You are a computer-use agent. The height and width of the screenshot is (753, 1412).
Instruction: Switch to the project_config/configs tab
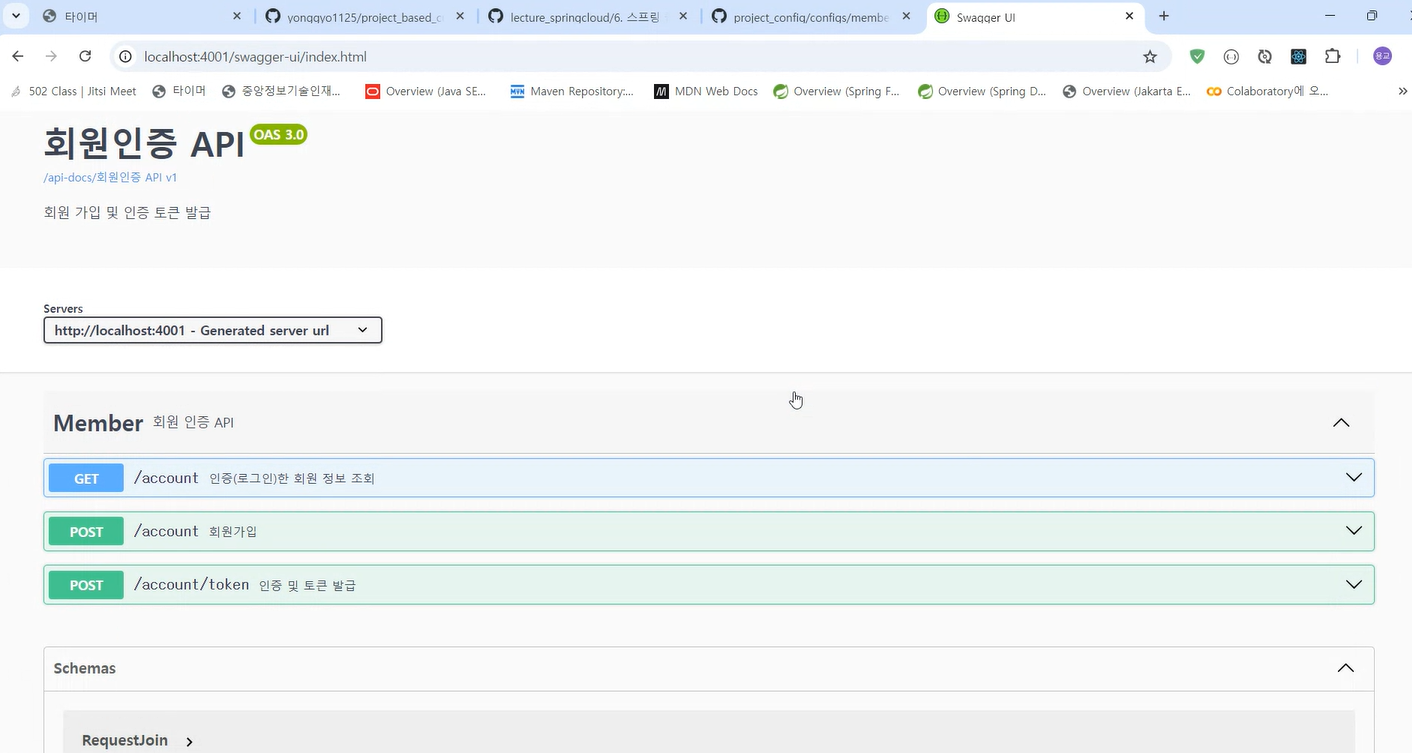[811, 17]
